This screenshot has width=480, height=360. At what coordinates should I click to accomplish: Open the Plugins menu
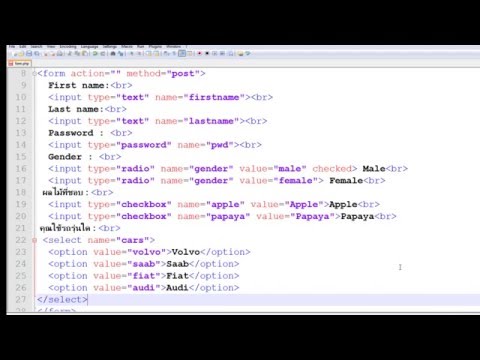pos(155,47)
